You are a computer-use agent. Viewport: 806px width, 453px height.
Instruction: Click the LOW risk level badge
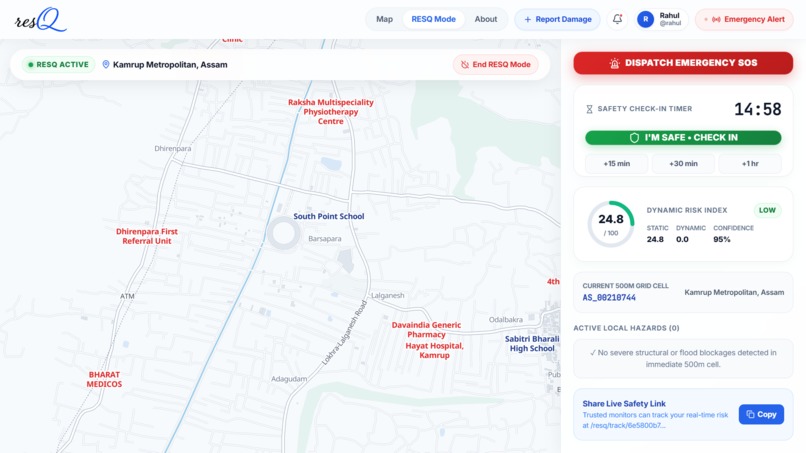tap(767, 210)
